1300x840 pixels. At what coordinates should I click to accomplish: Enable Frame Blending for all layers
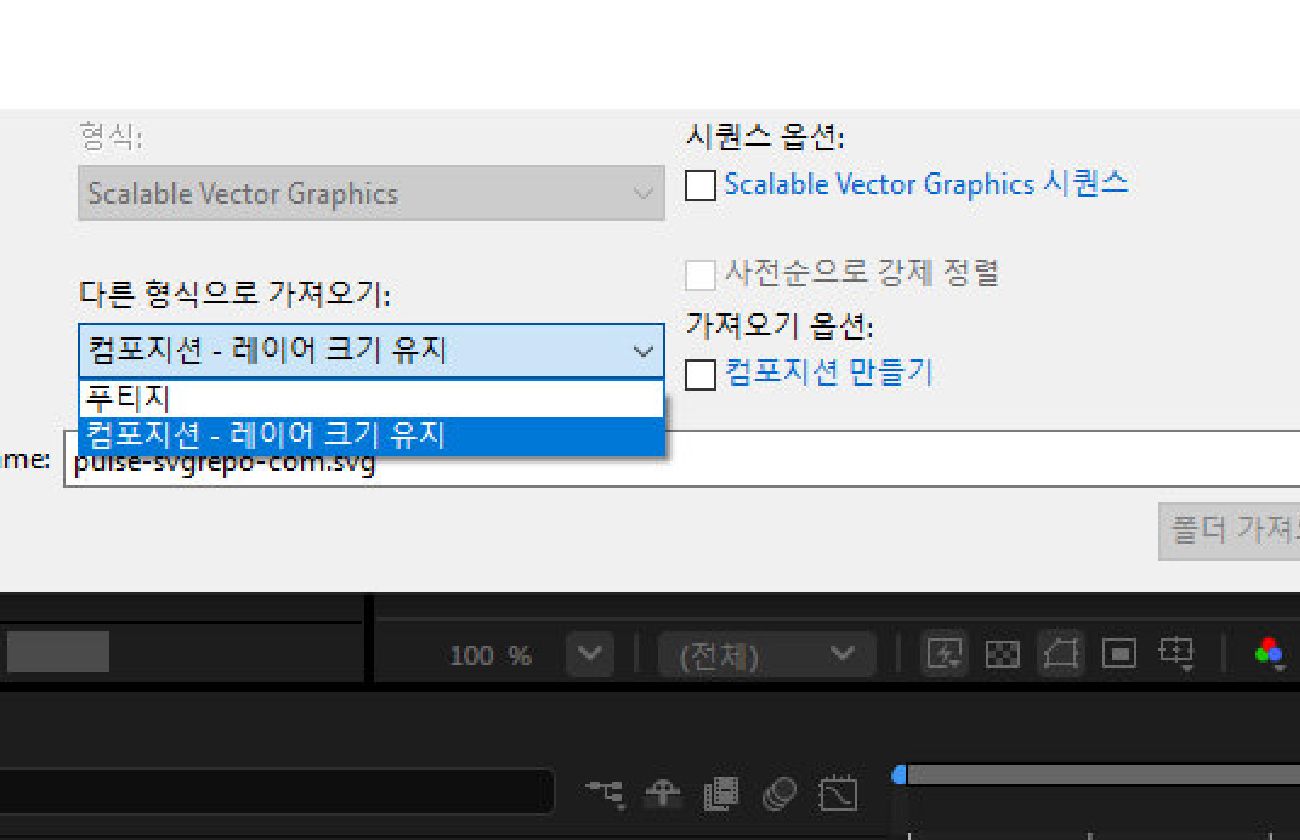722,793
